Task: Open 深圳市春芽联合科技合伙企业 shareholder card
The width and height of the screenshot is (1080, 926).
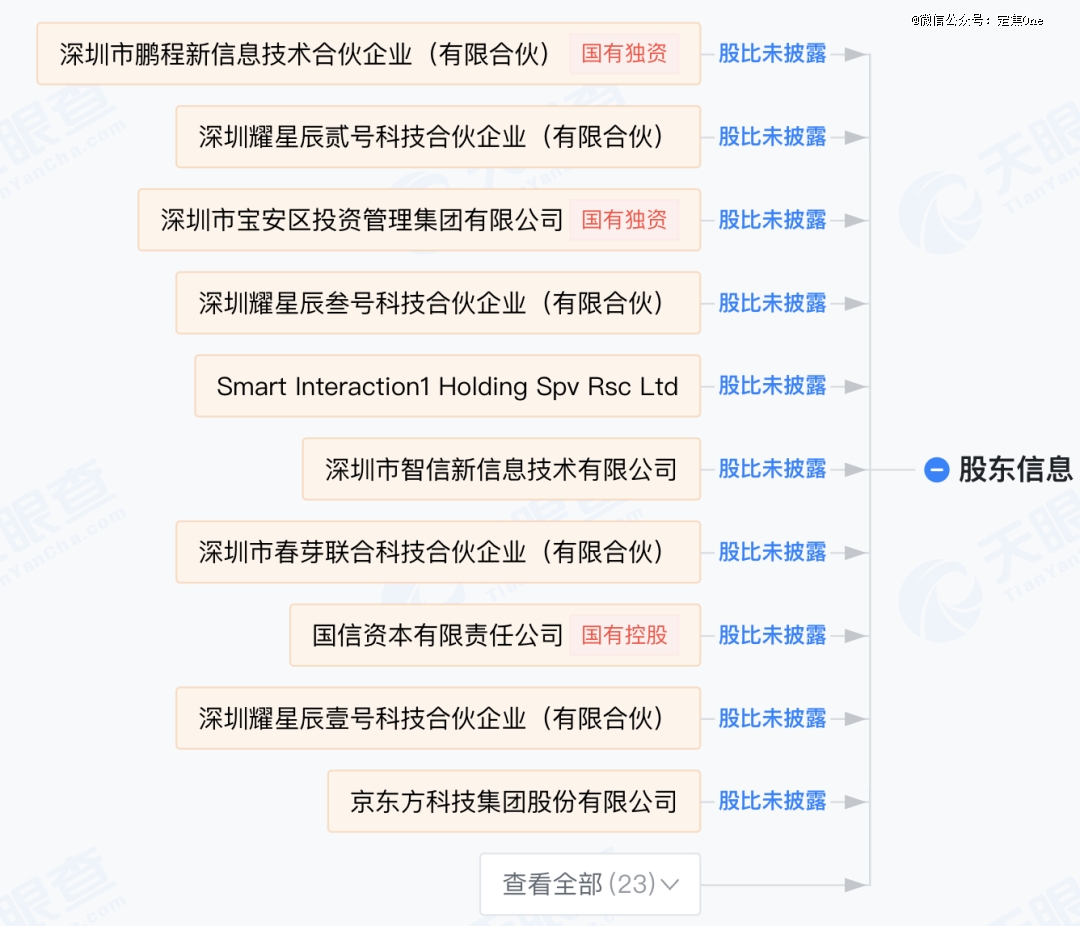Action: 438,552
